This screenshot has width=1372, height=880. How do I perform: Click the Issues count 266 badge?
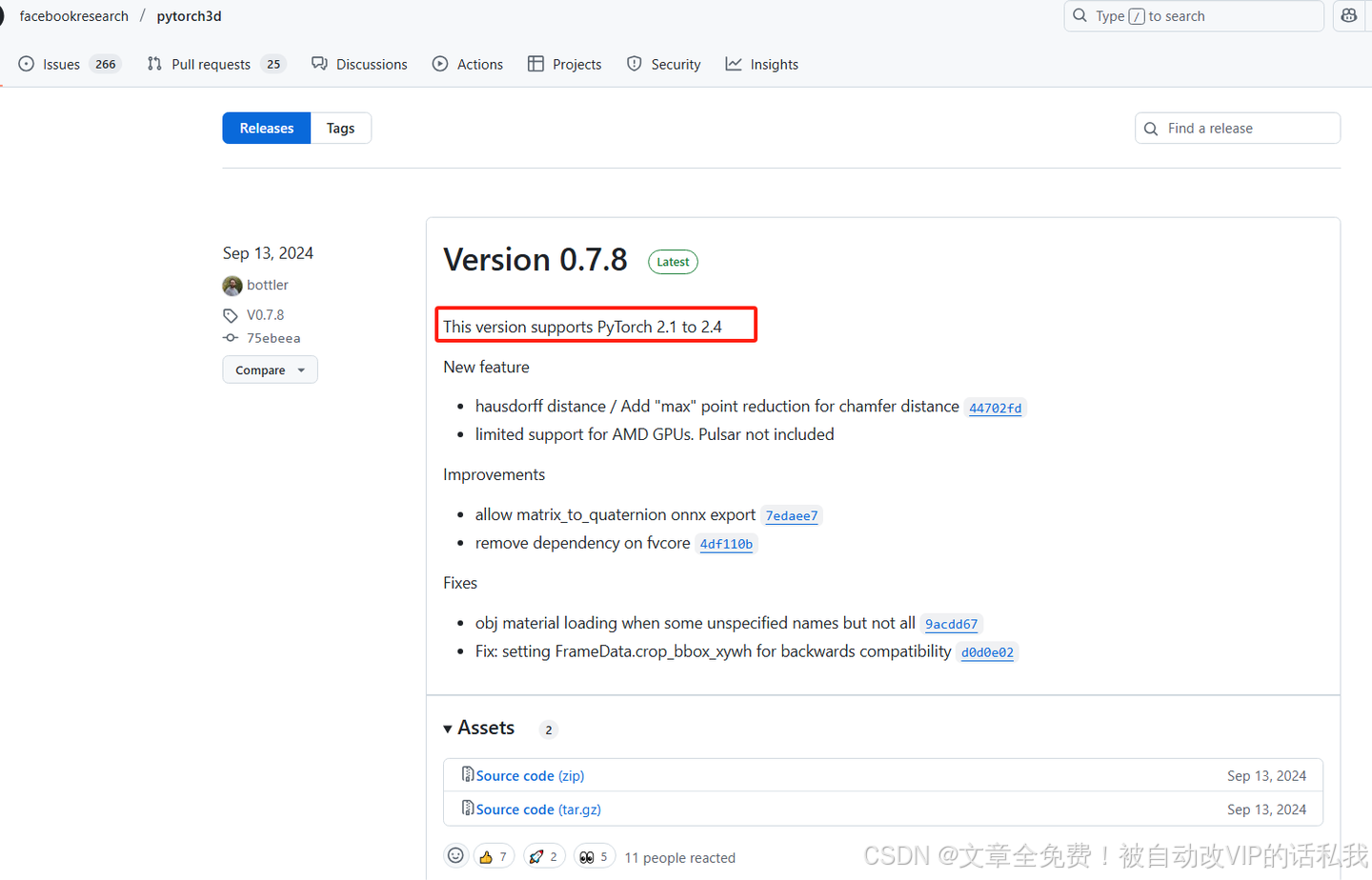(105, 64)
